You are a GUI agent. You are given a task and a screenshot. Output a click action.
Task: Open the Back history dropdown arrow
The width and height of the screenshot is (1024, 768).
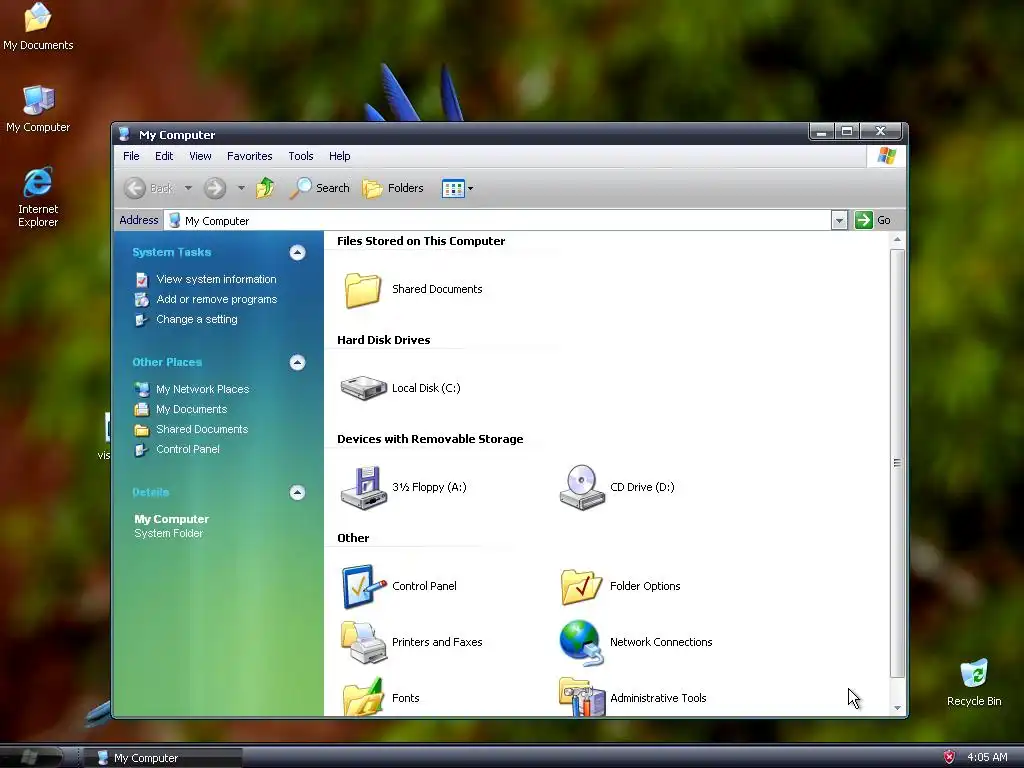coord(188,188)
